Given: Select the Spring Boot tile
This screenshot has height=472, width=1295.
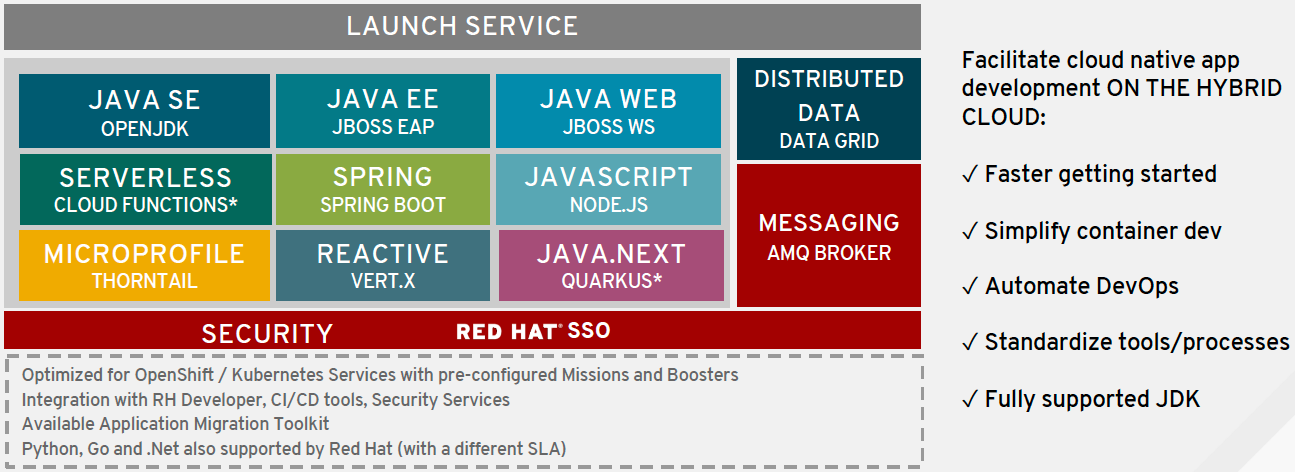Looking at the screenshot, I should click(383, 189).
